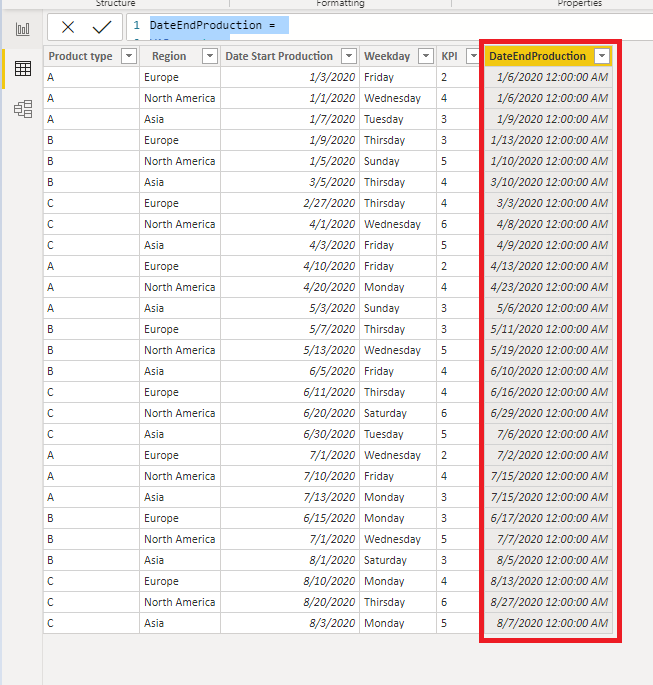The width and height of the screenshot is (653, 685).
Task: Select the 4/8/2020 12:00:00 AM cell
Action: [548, 224]
